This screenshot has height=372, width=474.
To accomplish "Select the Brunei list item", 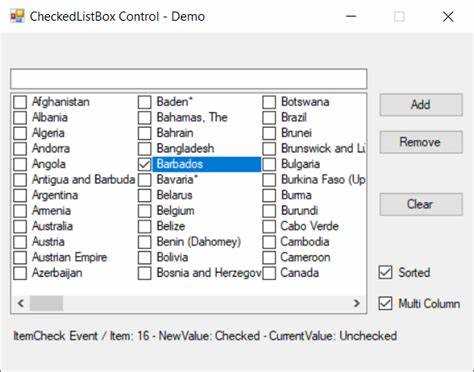I will tap(296, 133).
